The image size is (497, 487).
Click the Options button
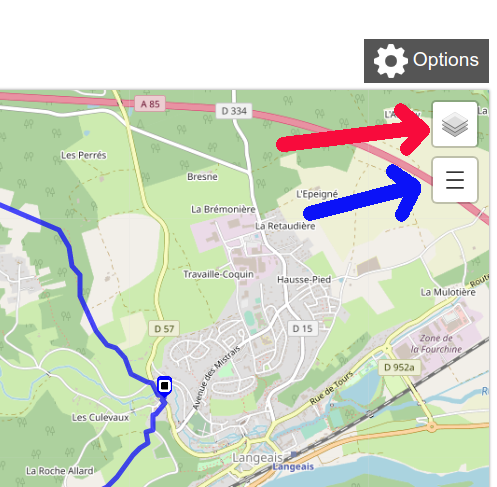(426, 61)
